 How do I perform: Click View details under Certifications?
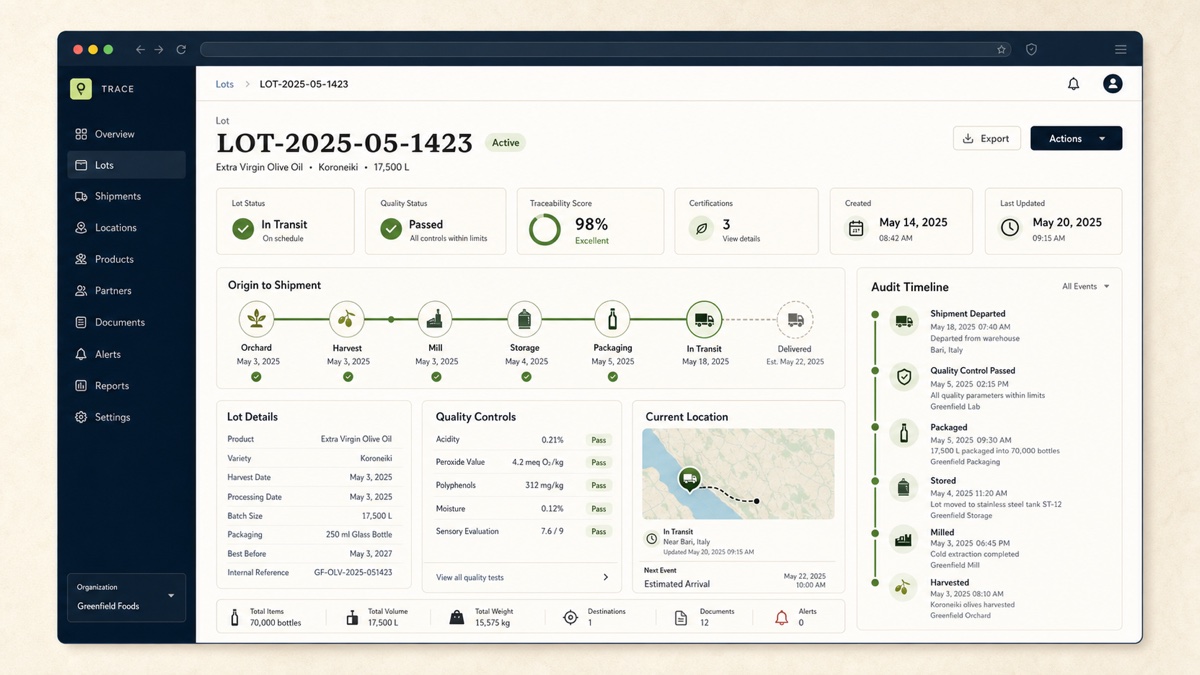pyautogui.click(x=741, y=240)
